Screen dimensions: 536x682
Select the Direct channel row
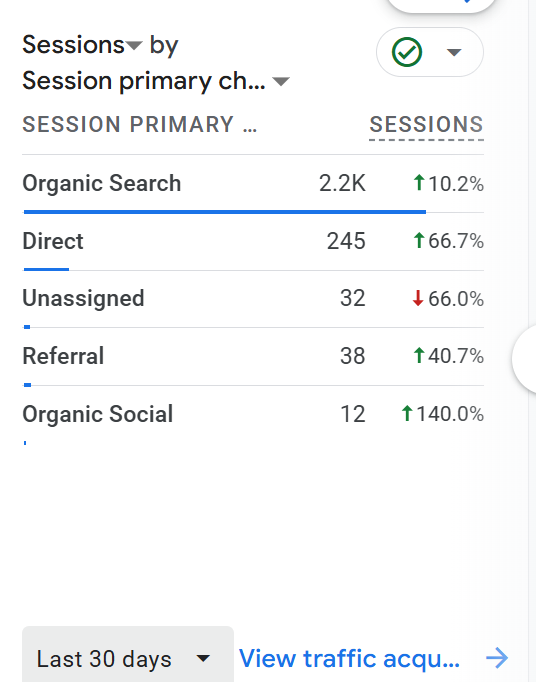coord(253,242)
